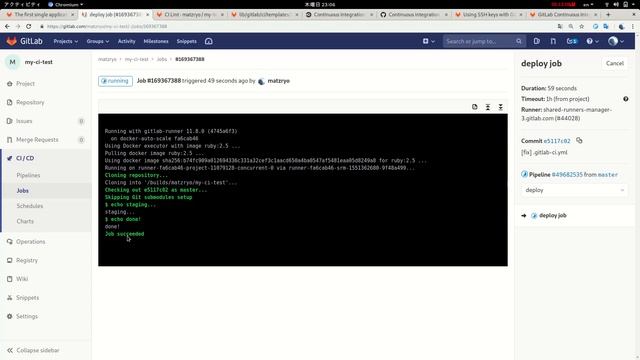
Task: Open Milestones in top navigation
Action: pos(156,41)
